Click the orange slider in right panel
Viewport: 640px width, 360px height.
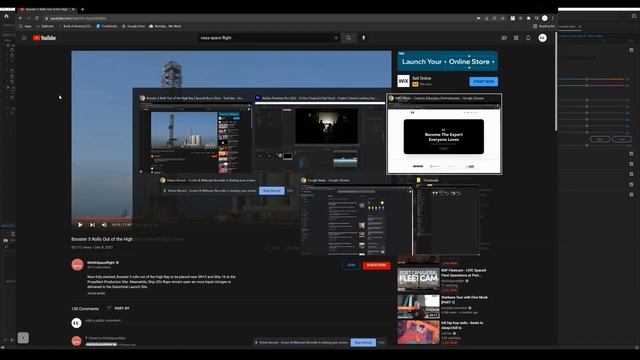[x=591, y=79]
